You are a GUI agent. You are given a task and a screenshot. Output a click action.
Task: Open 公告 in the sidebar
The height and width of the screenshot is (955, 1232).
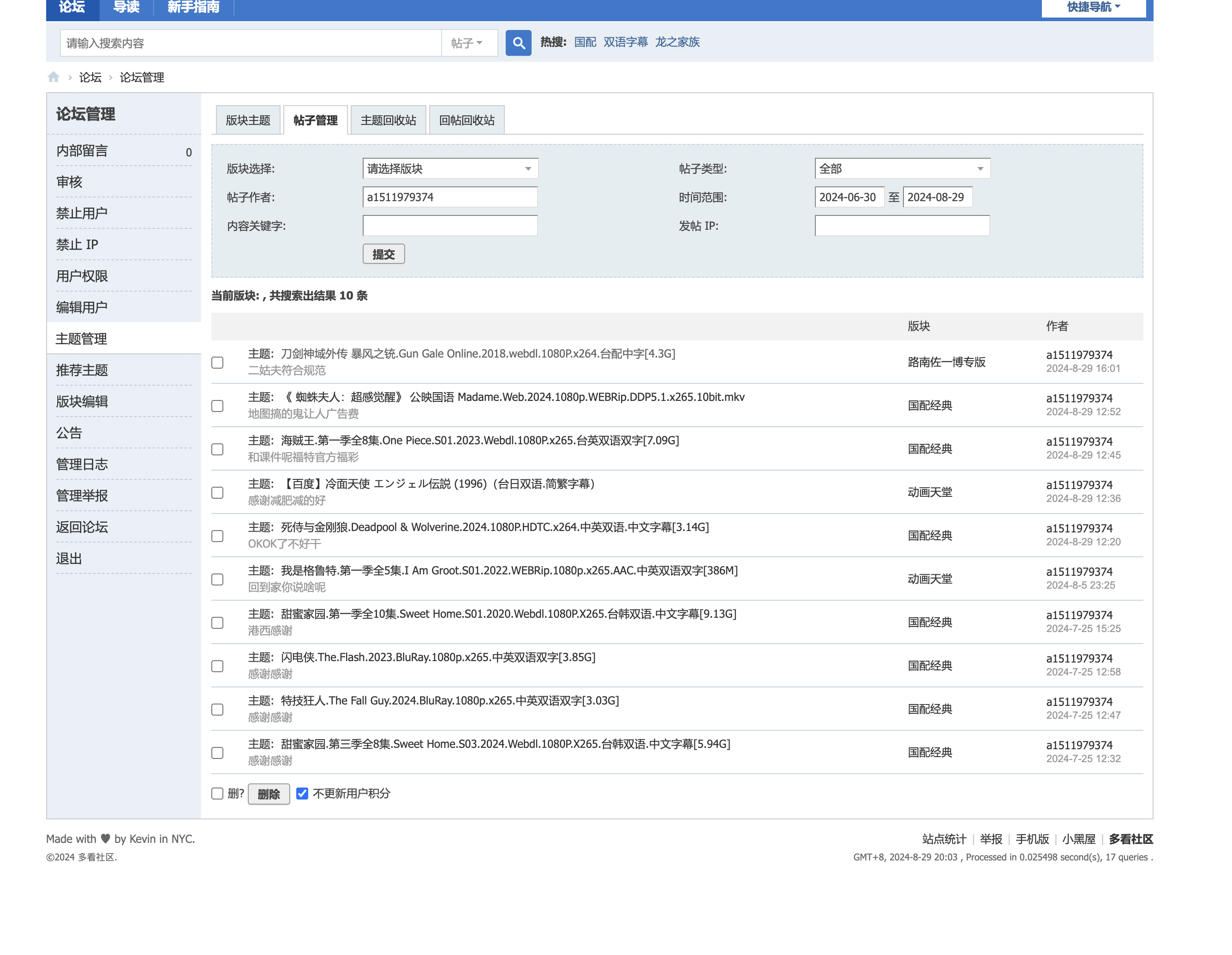click(69, 433)
